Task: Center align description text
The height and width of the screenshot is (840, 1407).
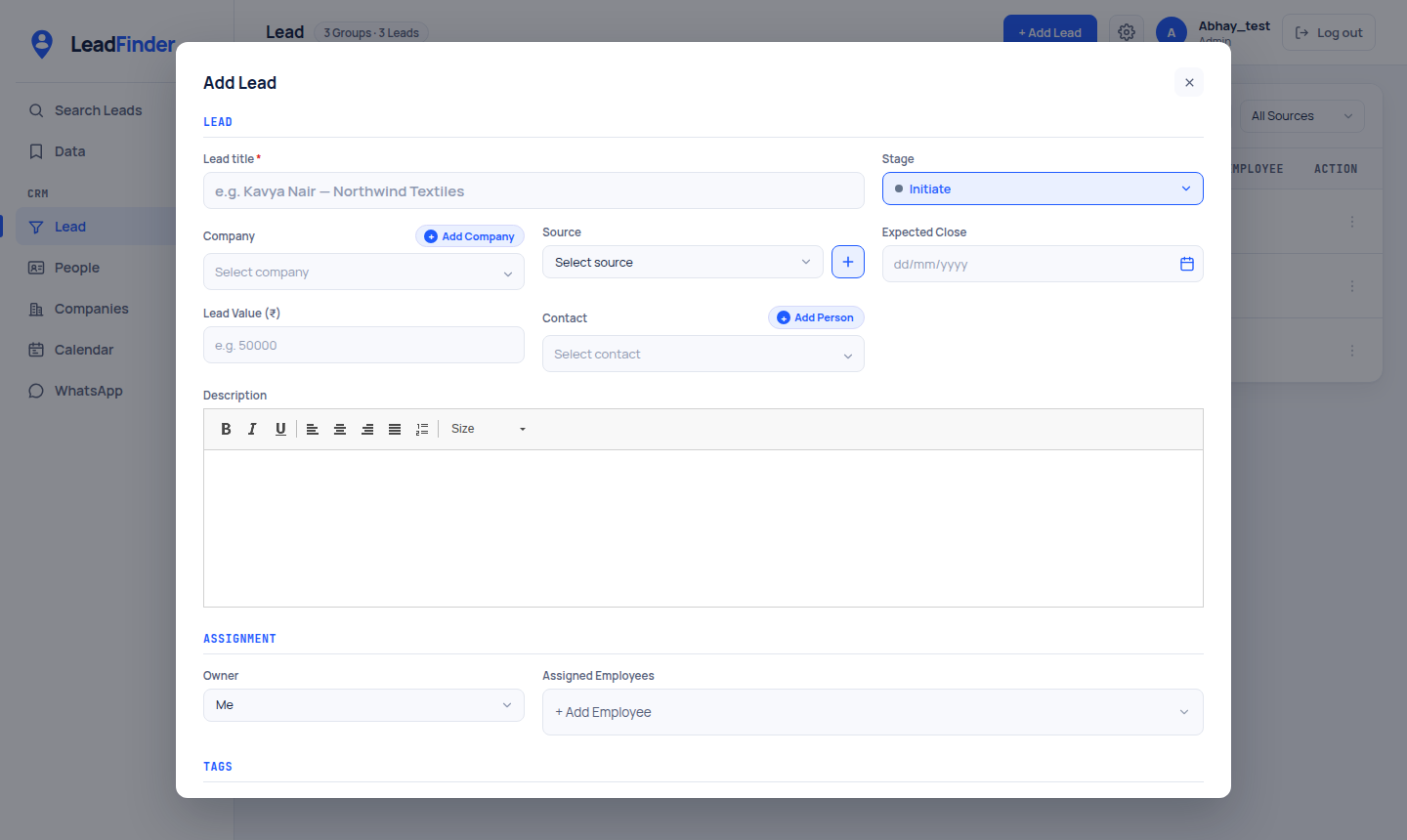Action: point(340,429)
